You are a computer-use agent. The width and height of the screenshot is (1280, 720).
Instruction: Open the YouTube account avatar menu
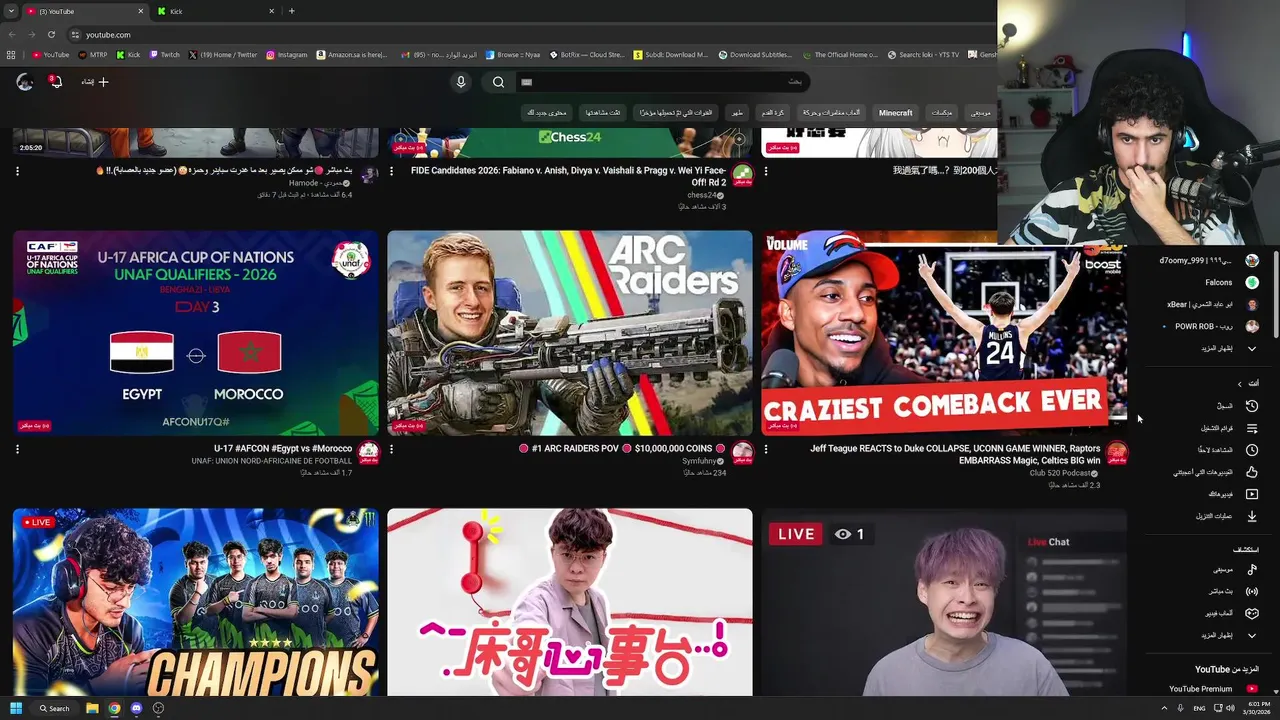tap(25, 82)
